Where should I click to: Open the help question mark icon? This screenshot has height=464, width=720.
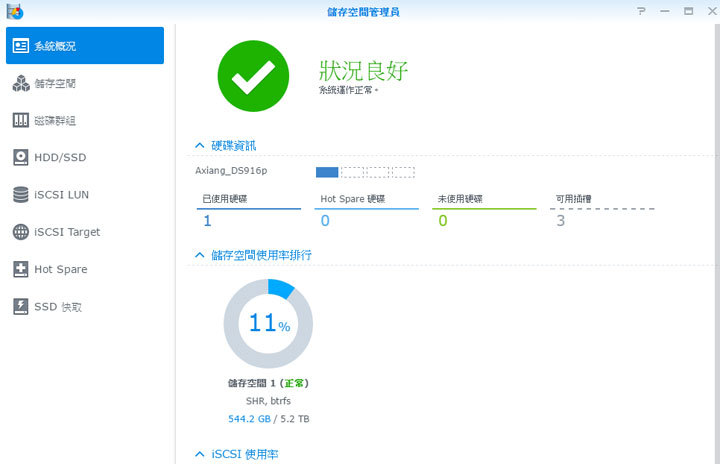coord(641,10)
